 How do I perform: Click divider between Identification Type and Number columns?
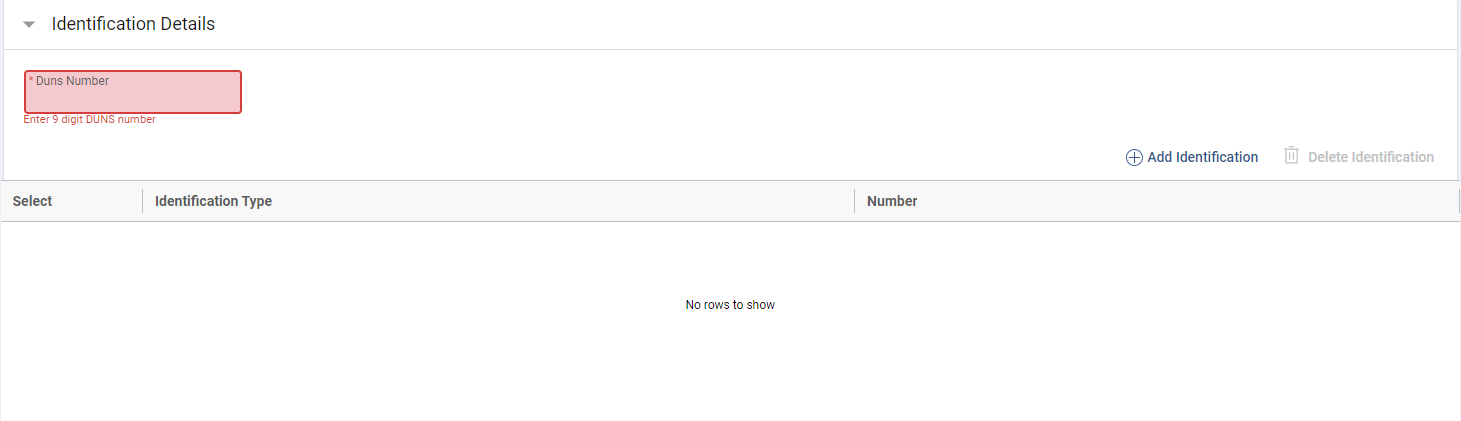pos(854,201)
